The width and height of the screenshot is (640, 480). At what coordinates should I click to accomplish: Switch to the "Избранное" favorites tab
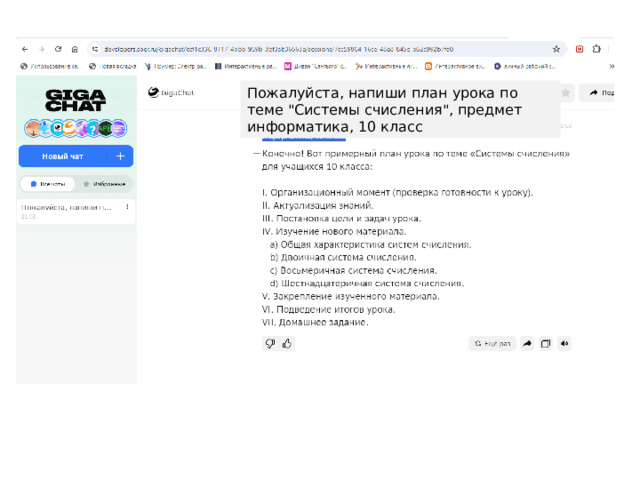[x=104, y=184]
